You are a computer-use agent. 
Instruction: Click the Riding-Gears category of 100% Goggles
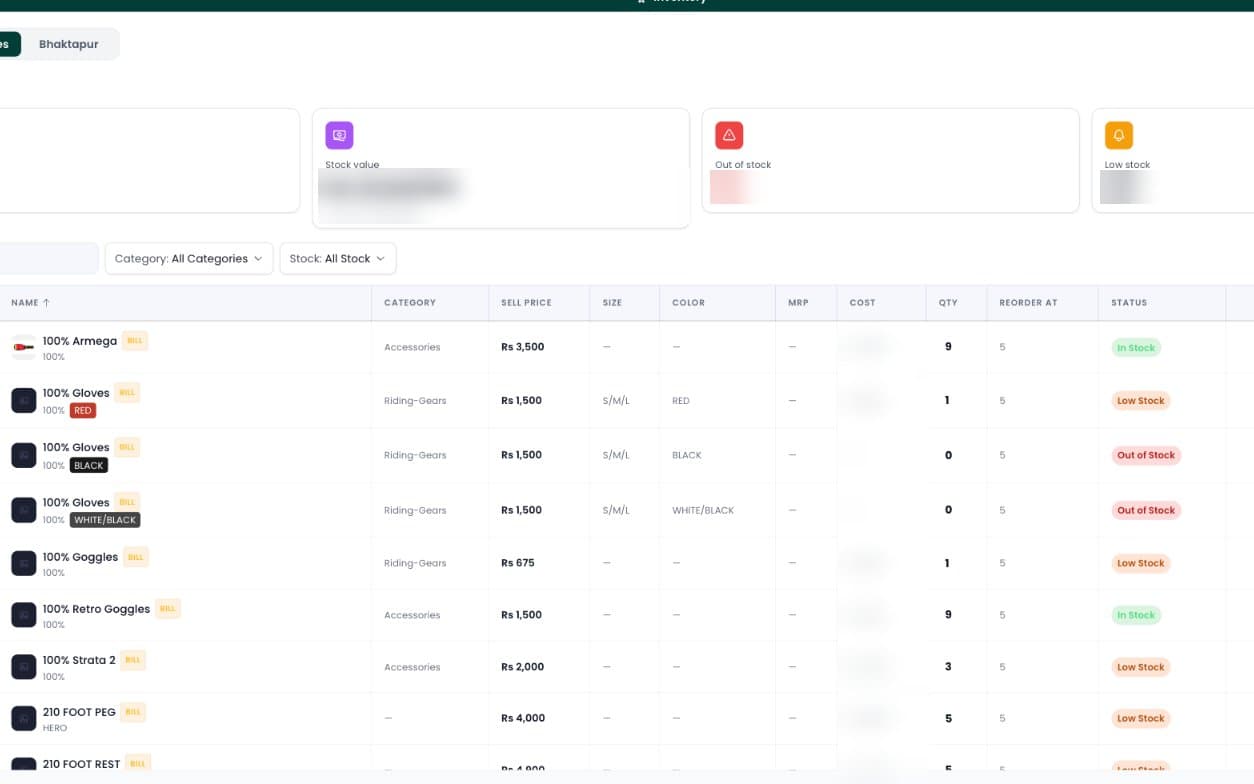[415, 563]
